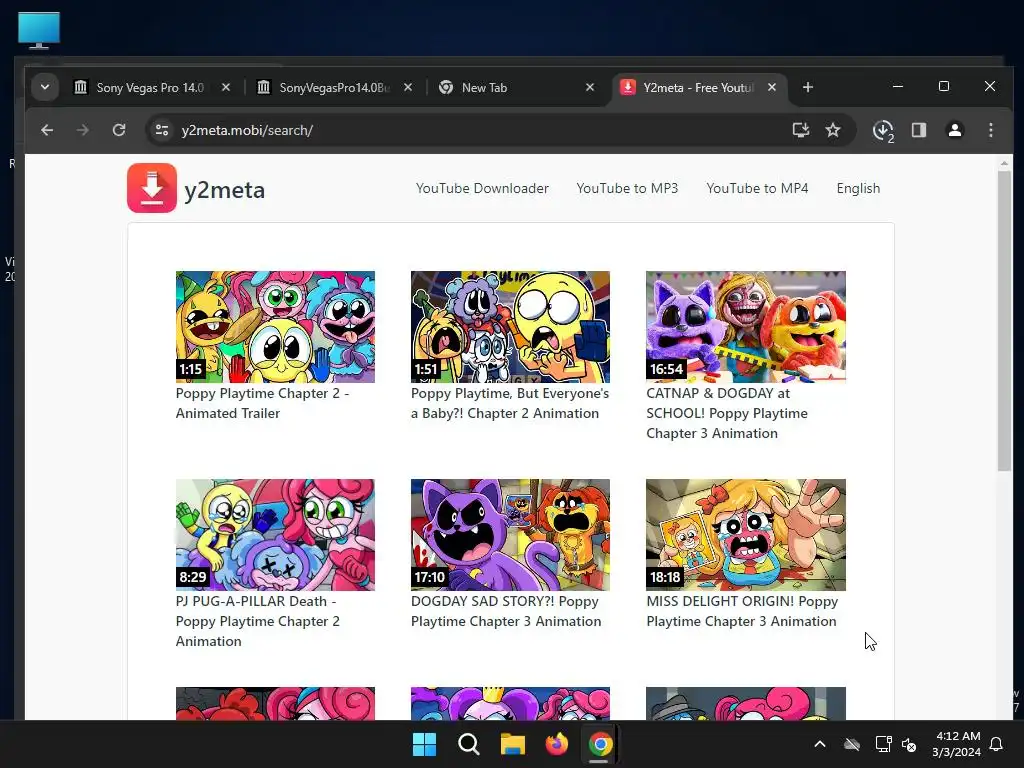Close the SonyVegasPro14.0Bu tab
The image size is (1024, 768).
point(408,87)
